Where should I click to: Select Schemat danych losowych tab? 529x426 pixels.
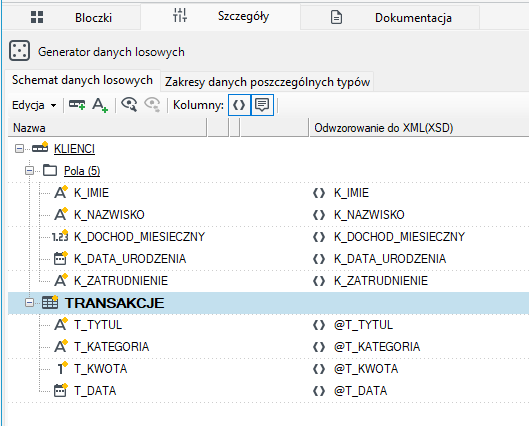tap(82, 80)
